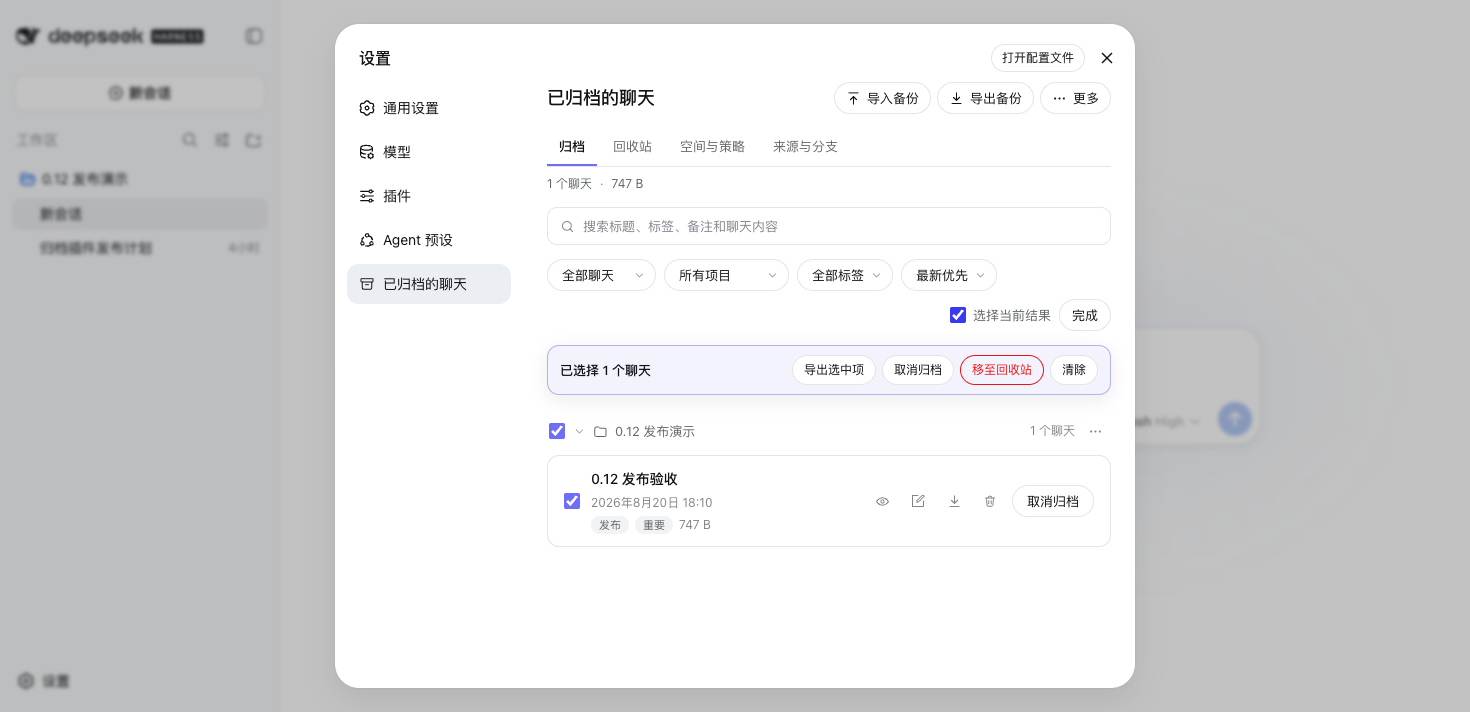This screenshot has height=712, width=1470.
Task: Click 新会话 button in the main sidebar
Action: coord(140,93)
